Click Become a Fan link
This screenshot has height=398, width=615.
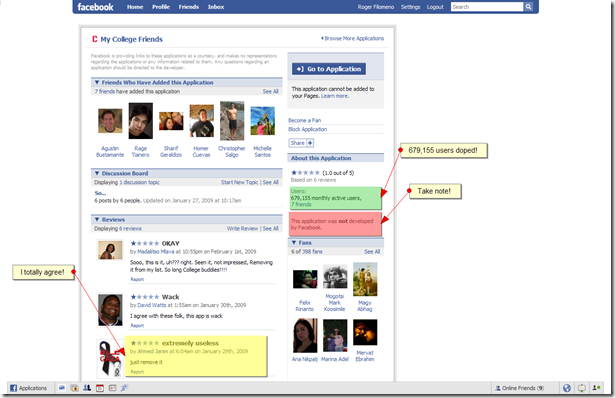coord(304,120)
